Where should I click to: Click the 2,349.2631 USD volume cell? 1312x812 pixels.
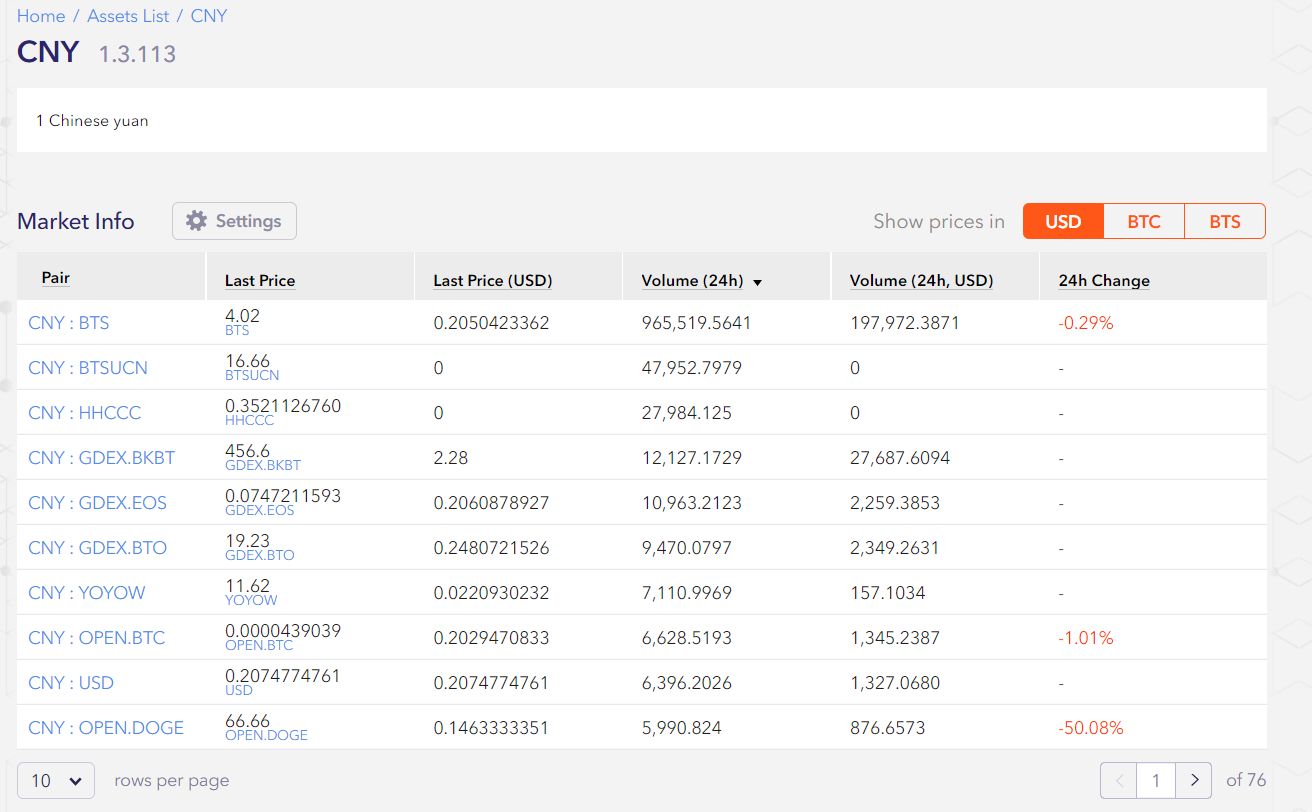(x=895, y=548)
